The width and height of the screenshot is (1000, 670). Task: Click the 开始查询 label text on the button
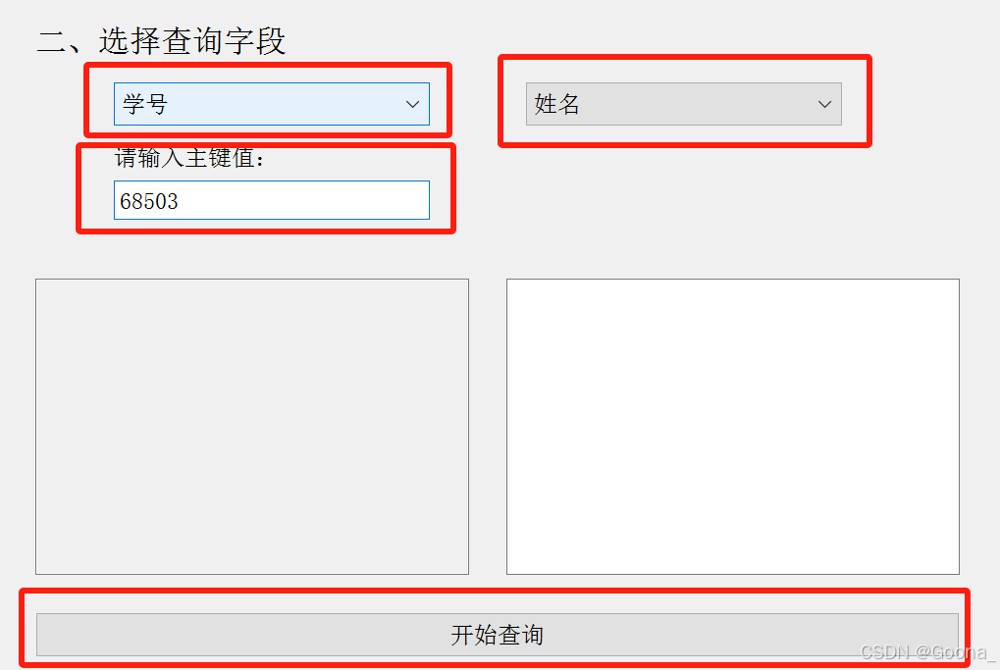[x=497, y=635]
